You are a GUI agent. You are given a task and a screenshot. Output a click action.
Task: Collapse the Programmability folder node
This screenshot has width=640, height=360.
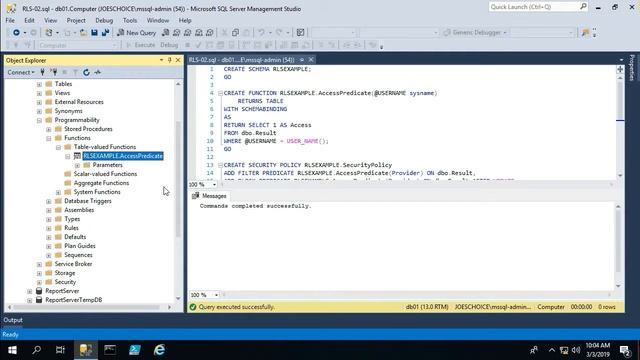(x=39, y=120)
